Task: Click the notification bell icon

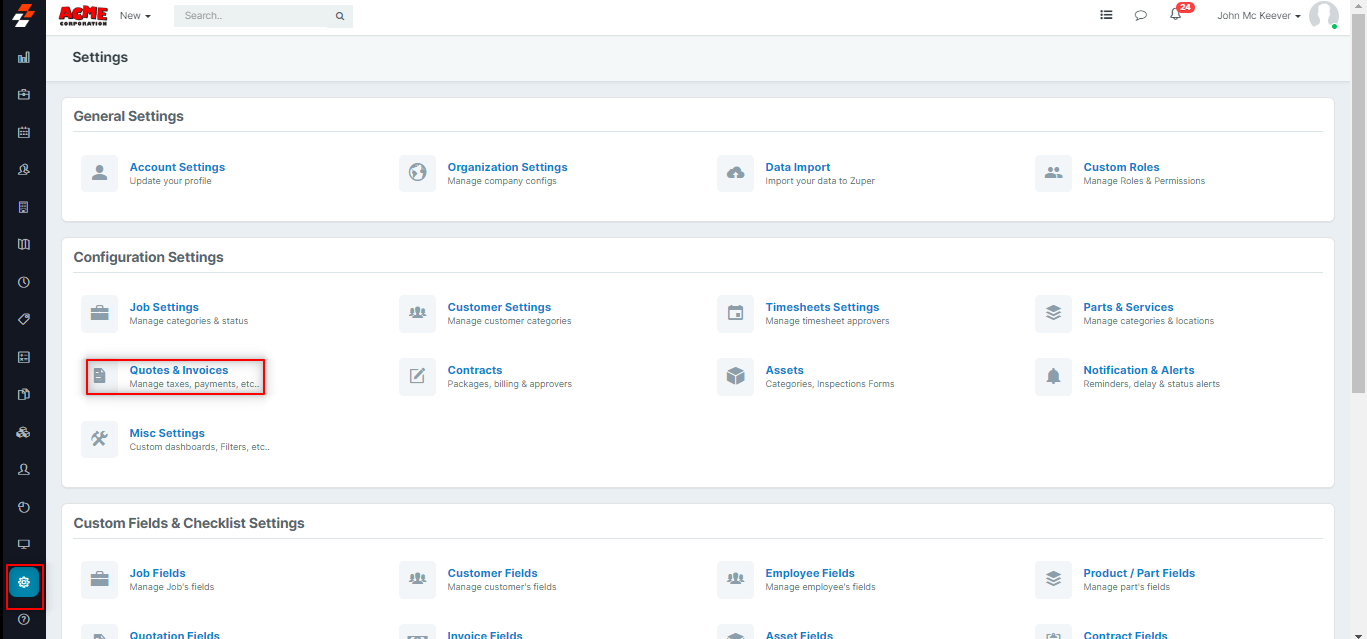Action: pos(1175,15)
